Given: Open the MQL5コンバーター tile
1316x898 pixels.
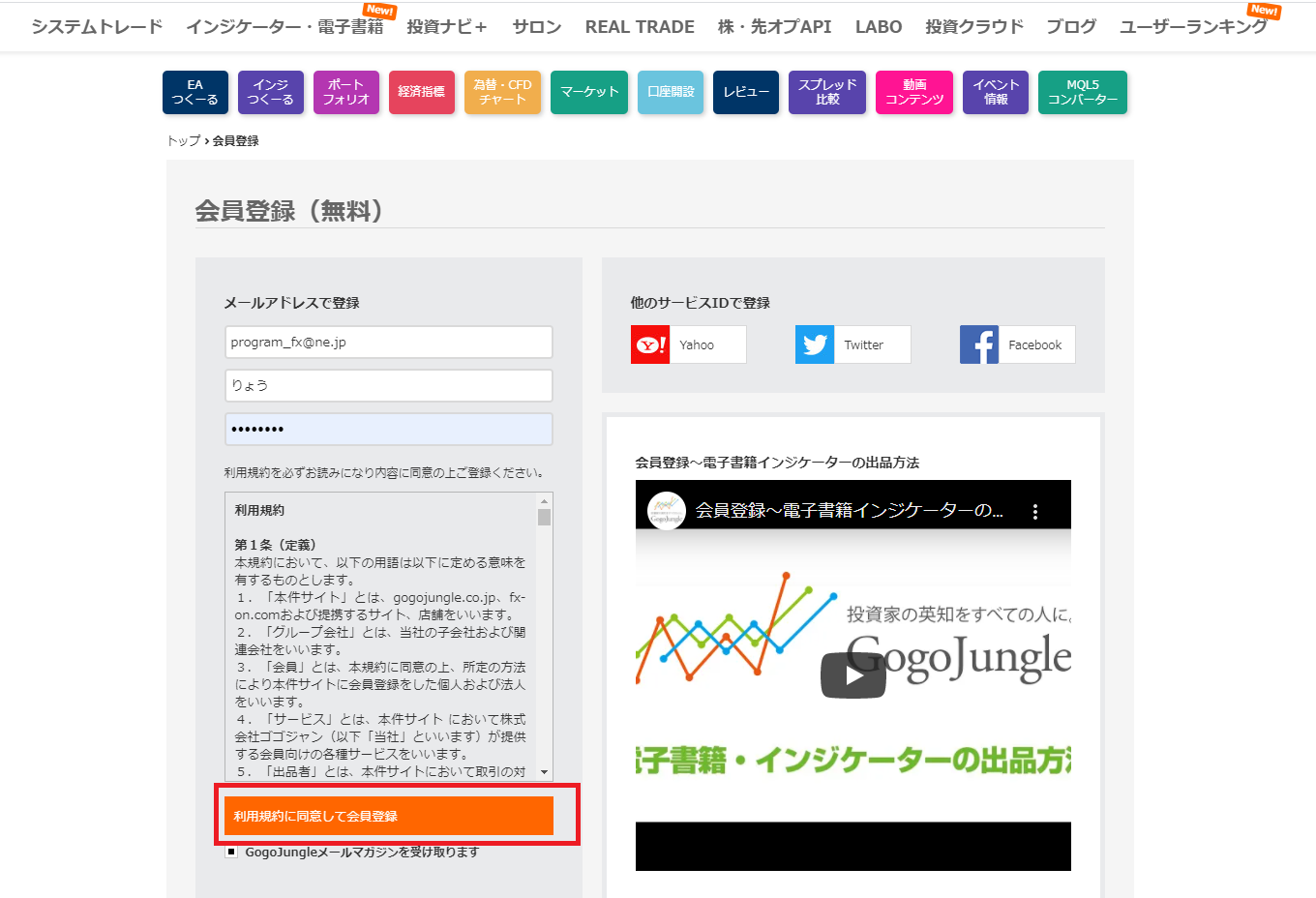Looking at the screenshot, I should (1082, 92).
